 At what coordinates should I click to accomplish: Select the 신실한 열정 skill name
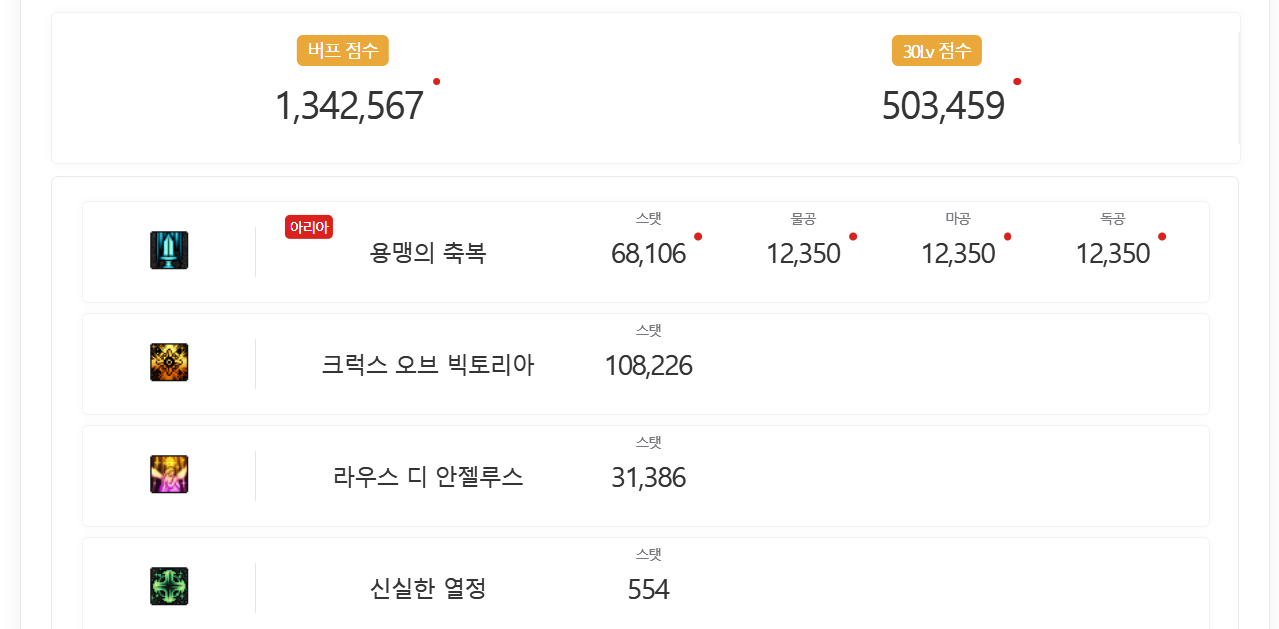coord(428,589)
